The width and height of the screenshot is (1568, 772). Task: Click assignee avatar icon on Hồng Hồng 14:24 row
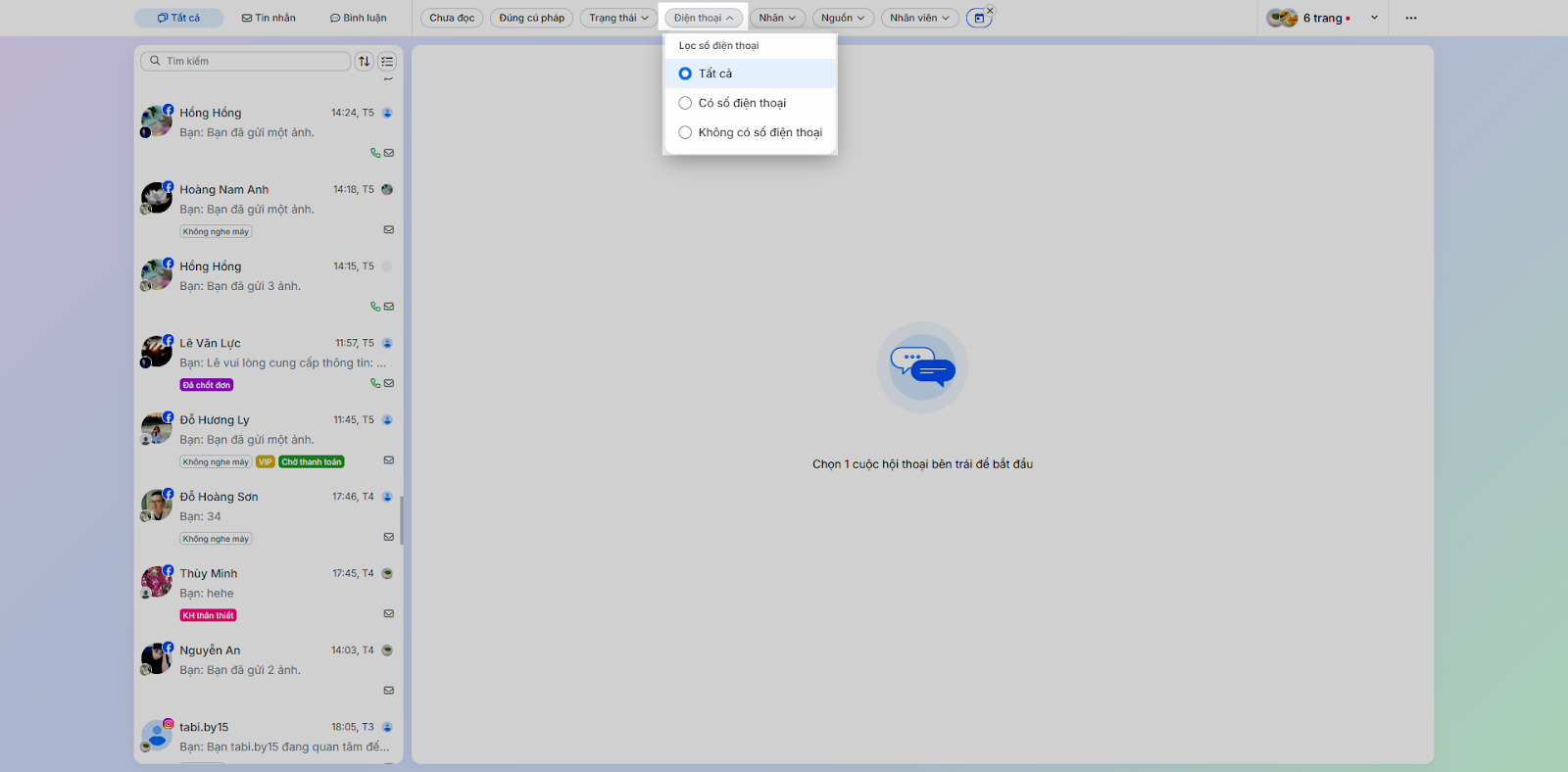[x=387, y=113]
